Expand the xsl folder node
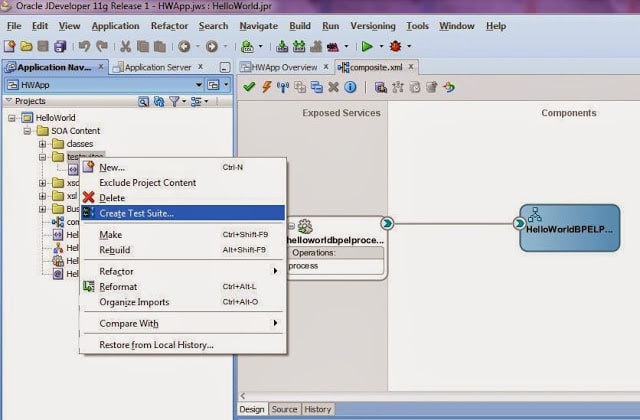Screen dimensions: 640x420 click(x=42, y=196)
